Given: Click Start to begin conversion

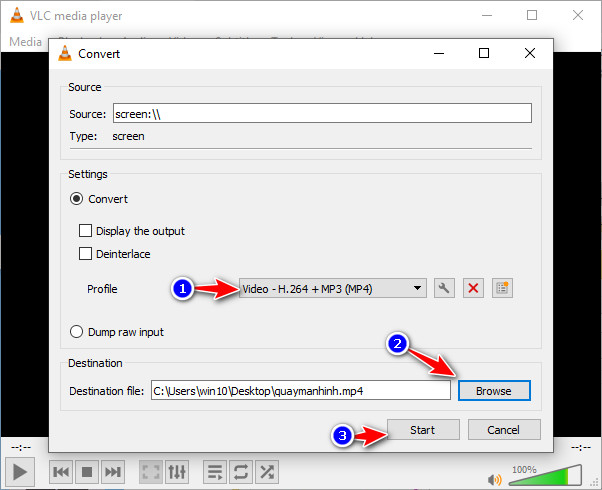Looking at the screenshot, I should (423, 429).
